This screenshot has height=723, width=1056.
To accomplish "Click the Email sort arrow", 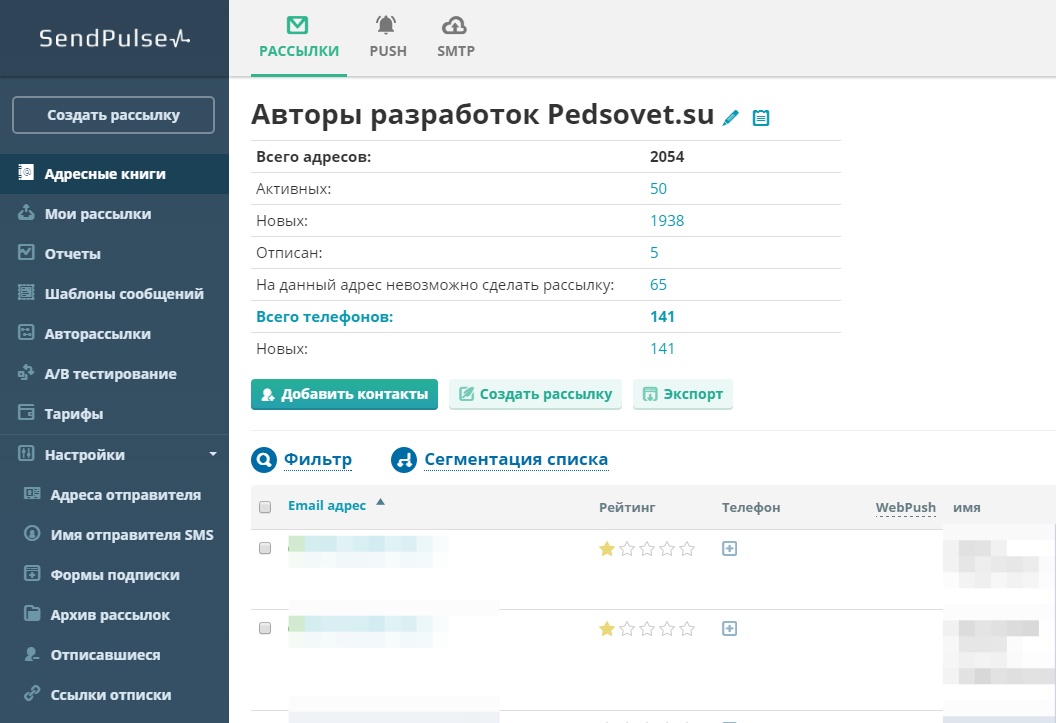I will click(x=380, y=502).
